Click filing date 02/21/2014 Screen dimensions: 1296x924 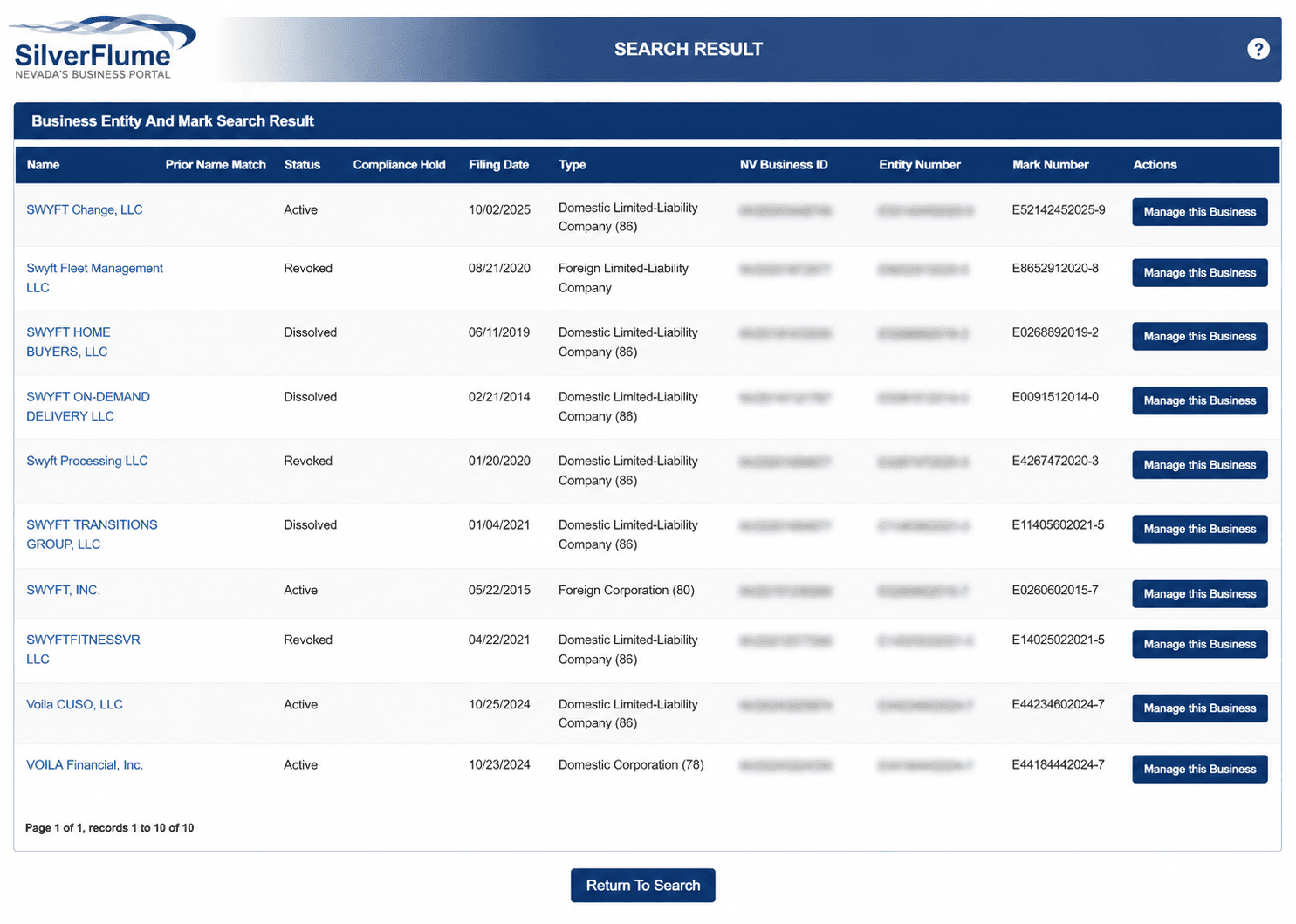[x=499, y=397]
